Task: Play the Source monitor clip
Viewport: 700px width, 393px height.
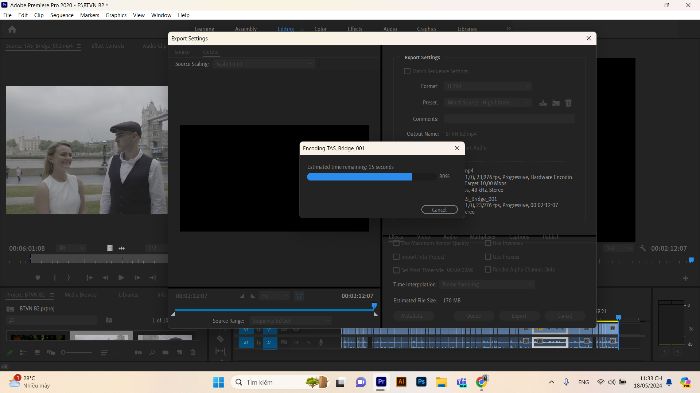Action: click(x=121, y=277)
